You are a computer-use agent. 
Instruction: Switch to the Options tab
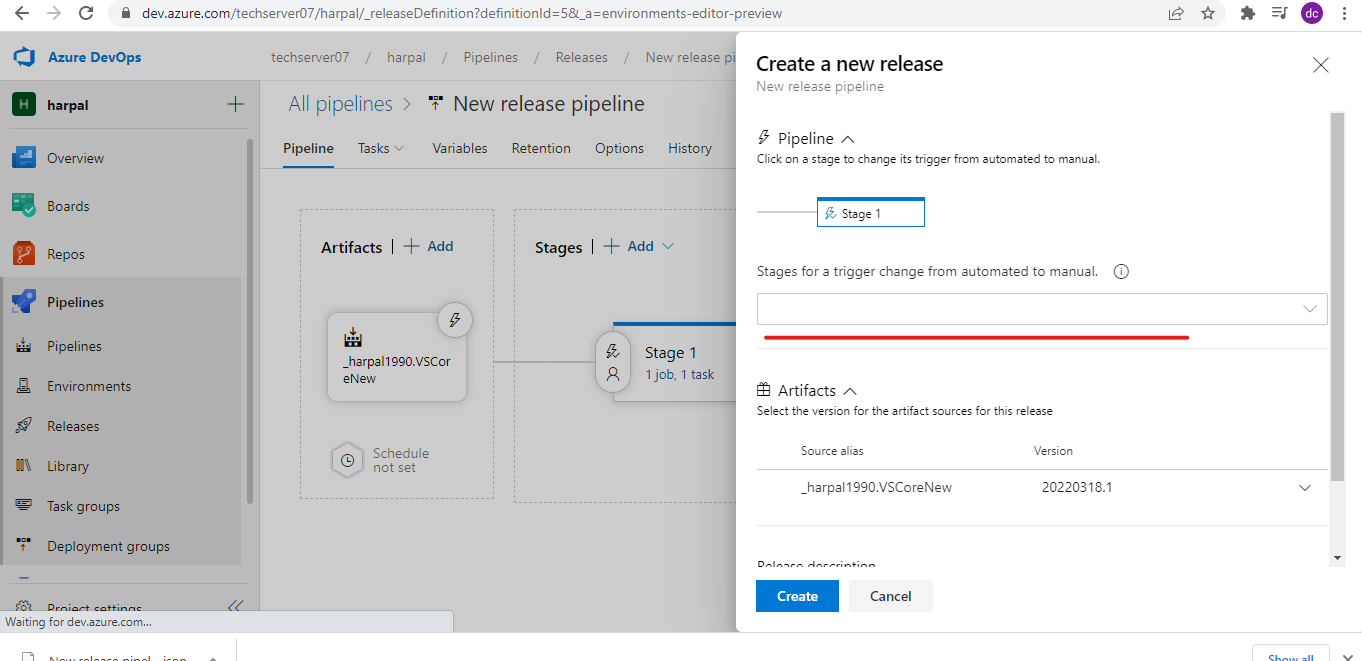[x=619, y=148]
